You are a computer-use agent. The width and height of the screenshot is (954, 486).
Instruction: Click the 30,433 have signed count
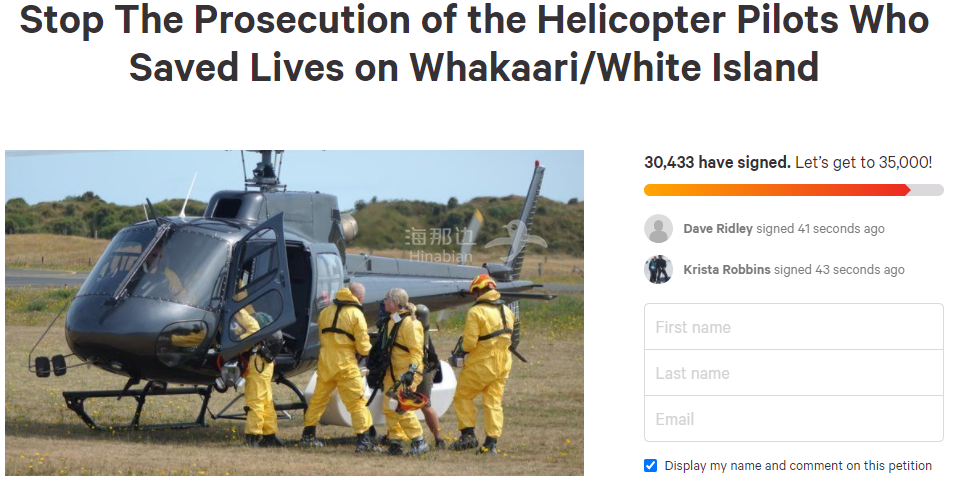tap(717, 162)
